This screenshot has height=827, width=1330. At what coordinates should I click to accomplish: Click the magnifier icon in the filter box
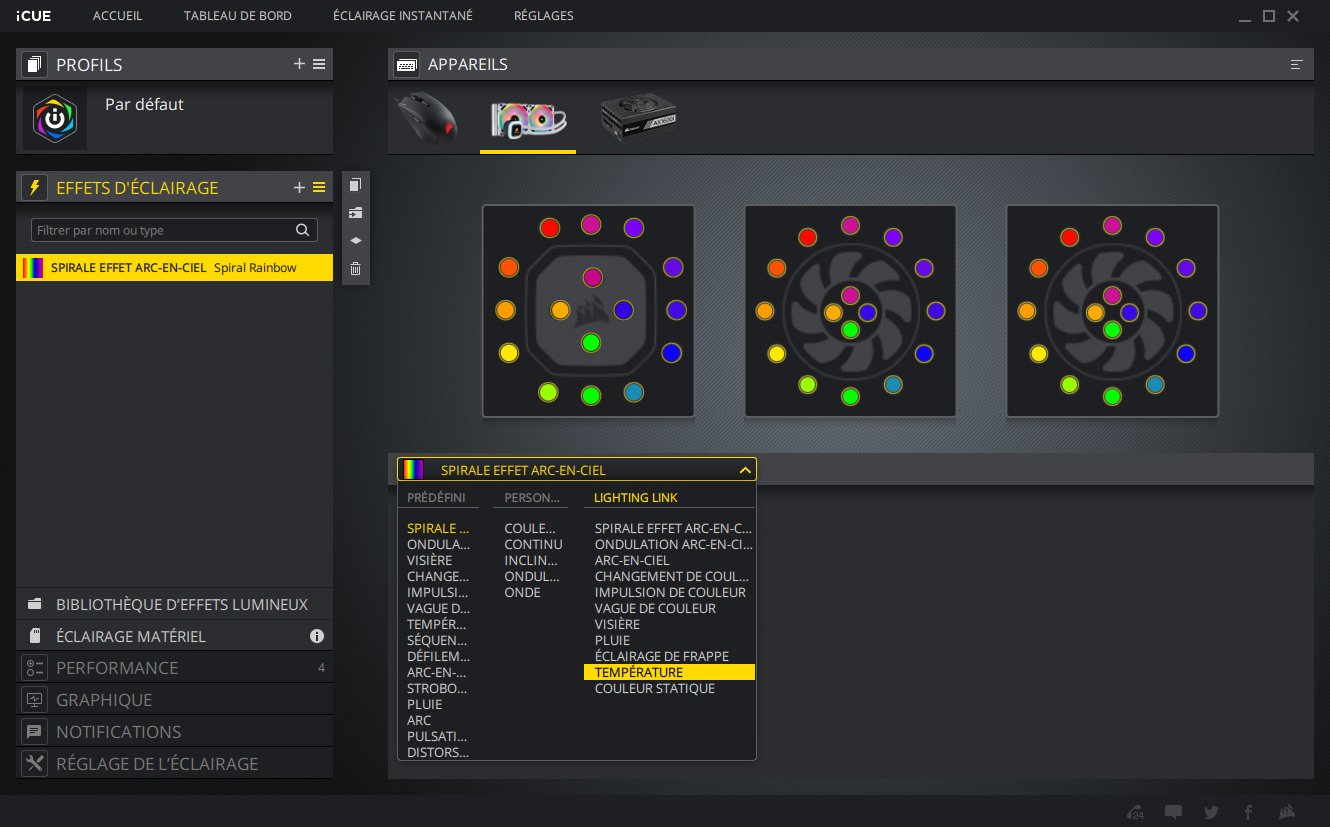pyautogui.click(x=303, y=230)
